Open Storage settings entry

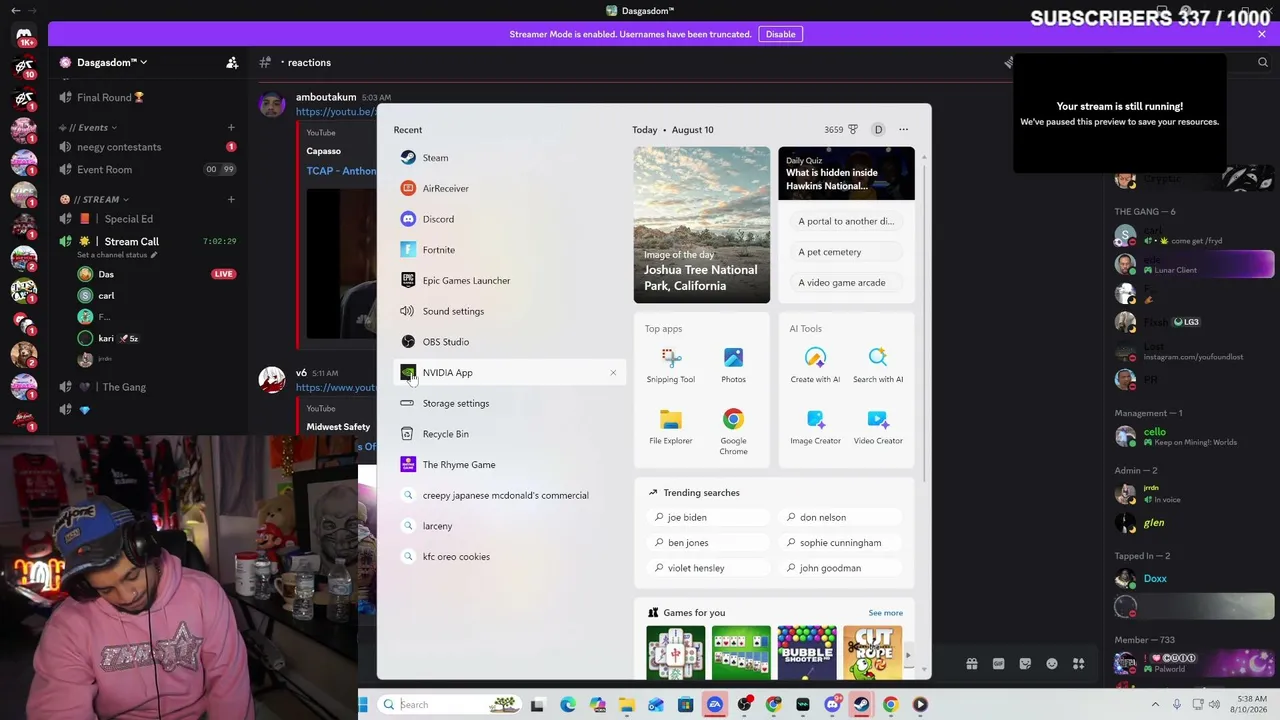(510, 403)
